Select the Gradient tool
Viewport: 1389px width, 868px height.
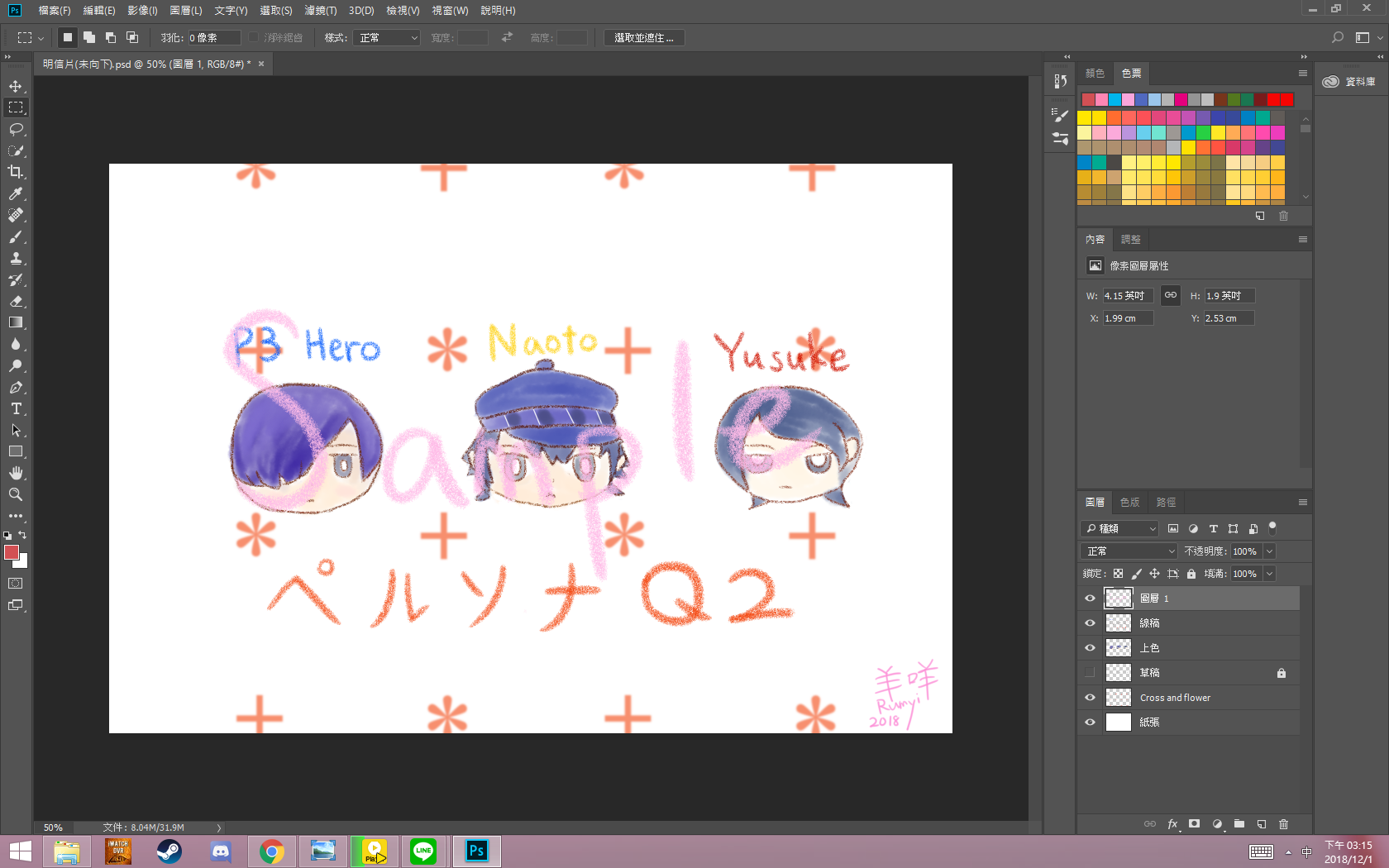coord(16,322)
